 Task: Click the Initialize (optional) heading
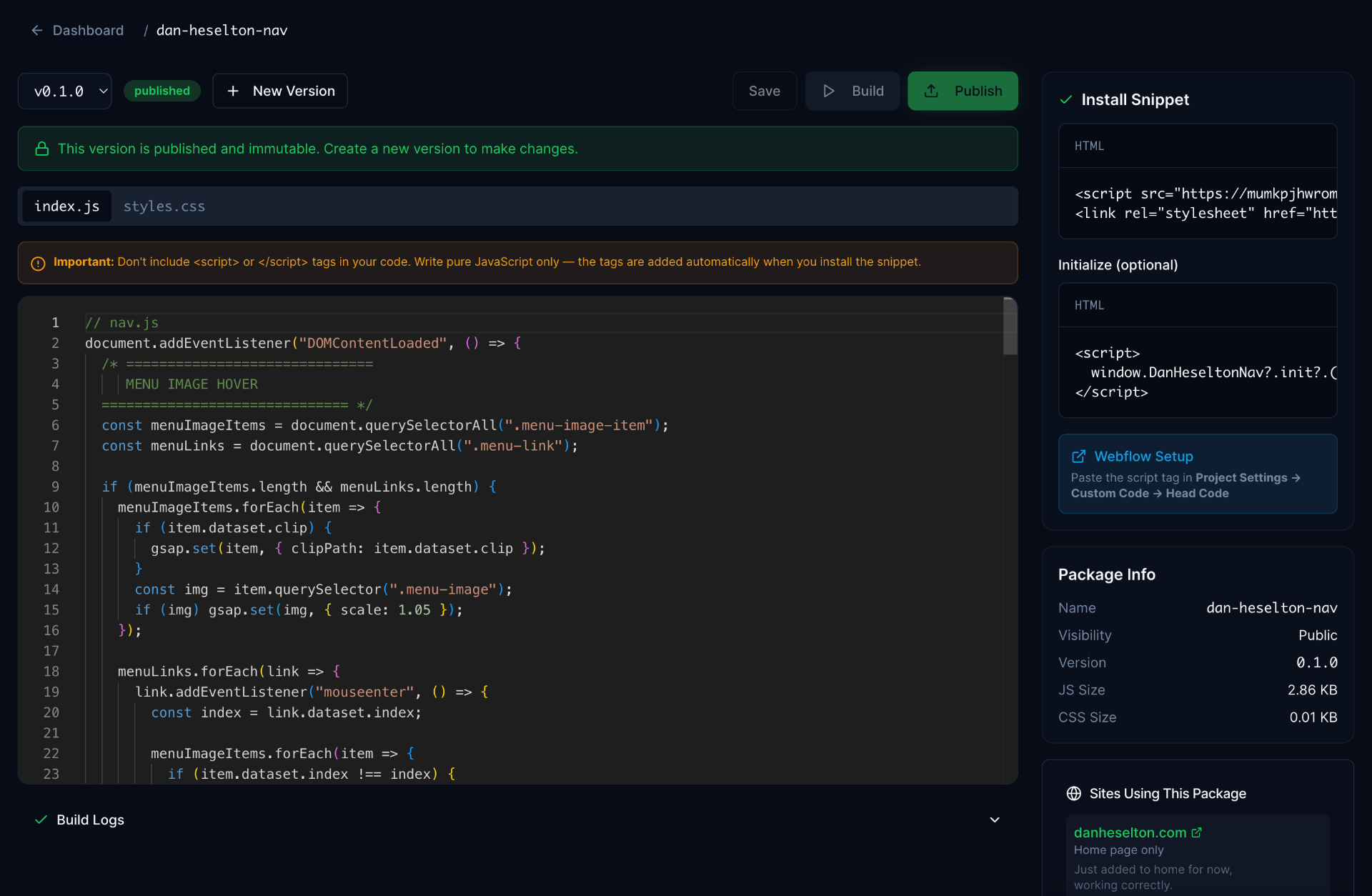click(x=1118, y=265)
